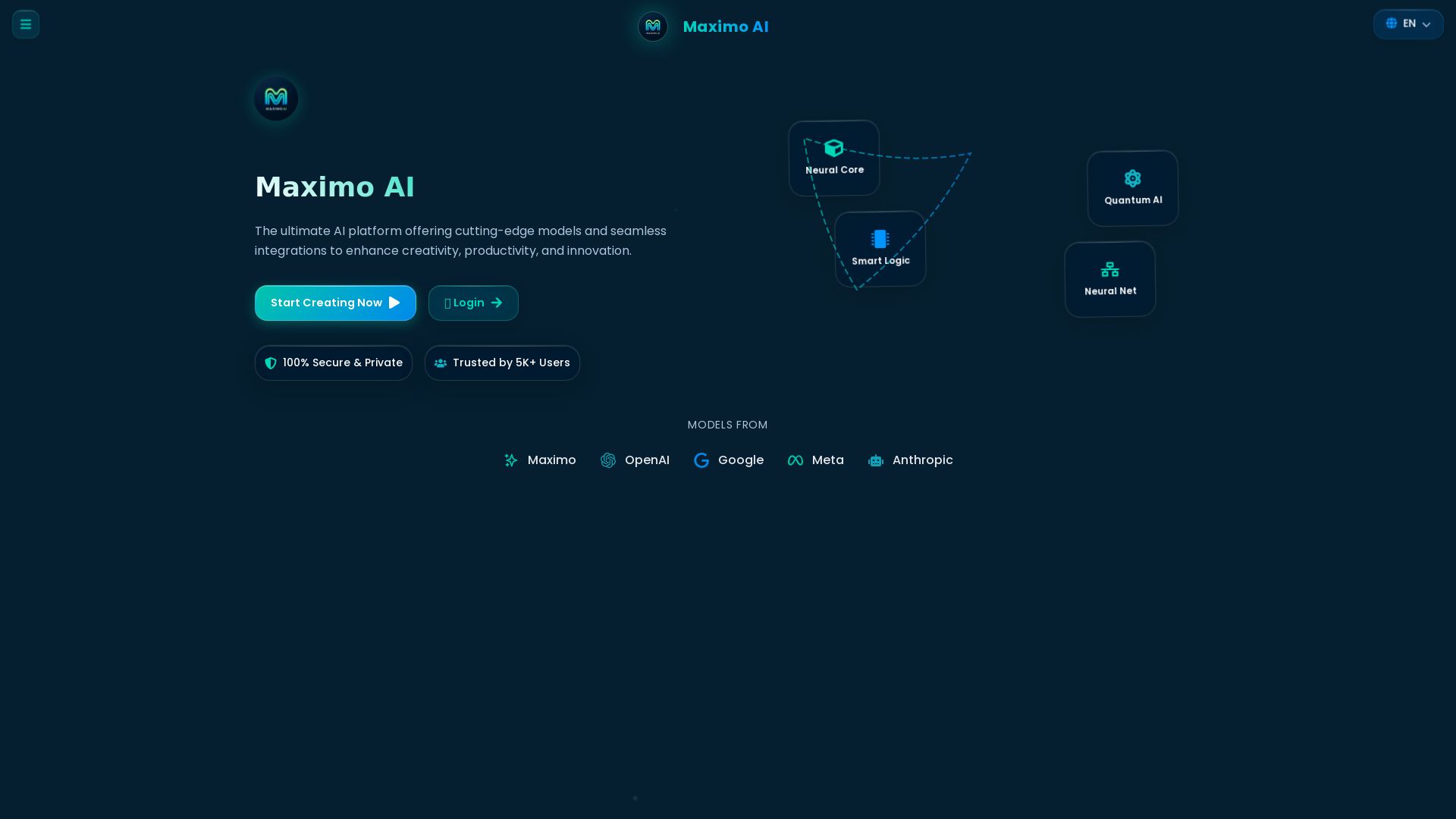1456x819 pixels.
Task: Click the Start Creating Now button
Action: 335,303
